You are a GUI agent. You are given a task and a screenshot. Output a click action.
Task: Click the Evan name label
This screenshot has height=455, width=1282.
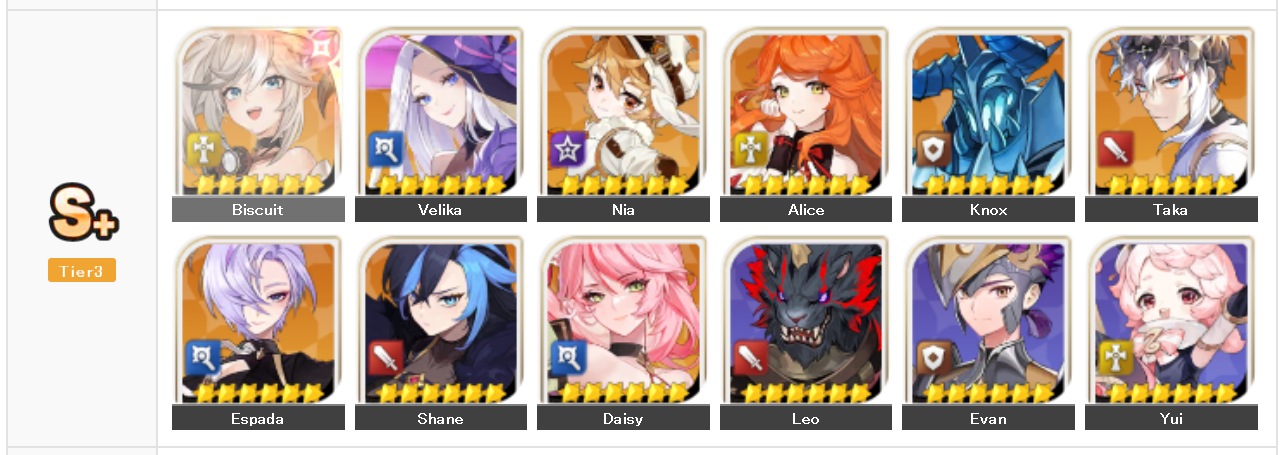coord(988,418)
